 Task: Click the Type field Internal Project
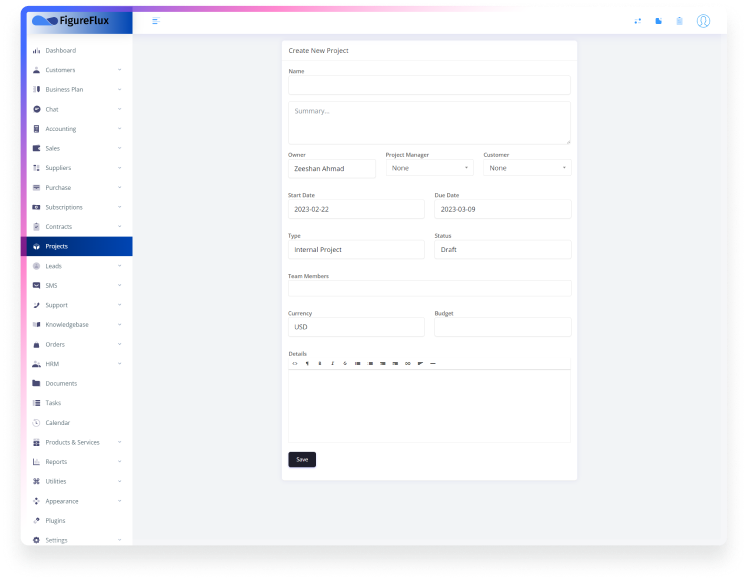coord(356,250)
